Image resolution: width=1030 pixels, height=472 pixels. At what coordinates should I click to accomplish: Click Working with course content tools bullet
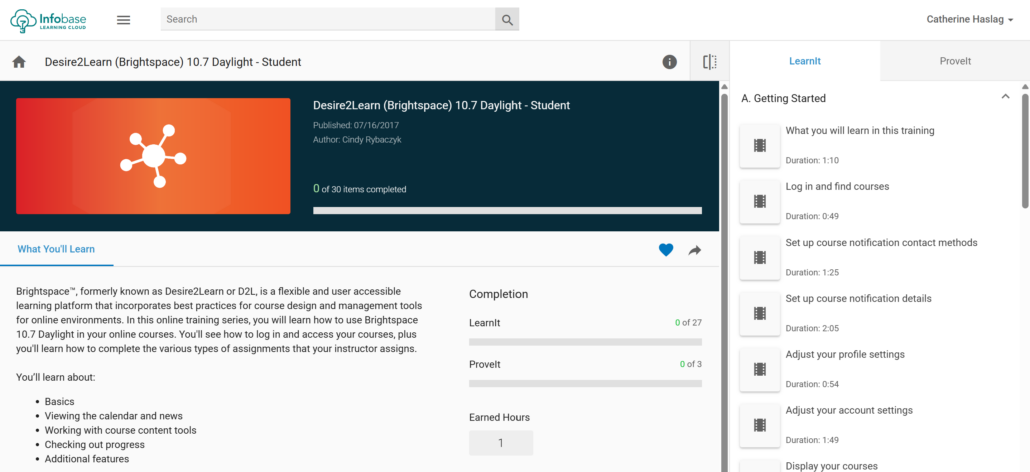(120, 431)
